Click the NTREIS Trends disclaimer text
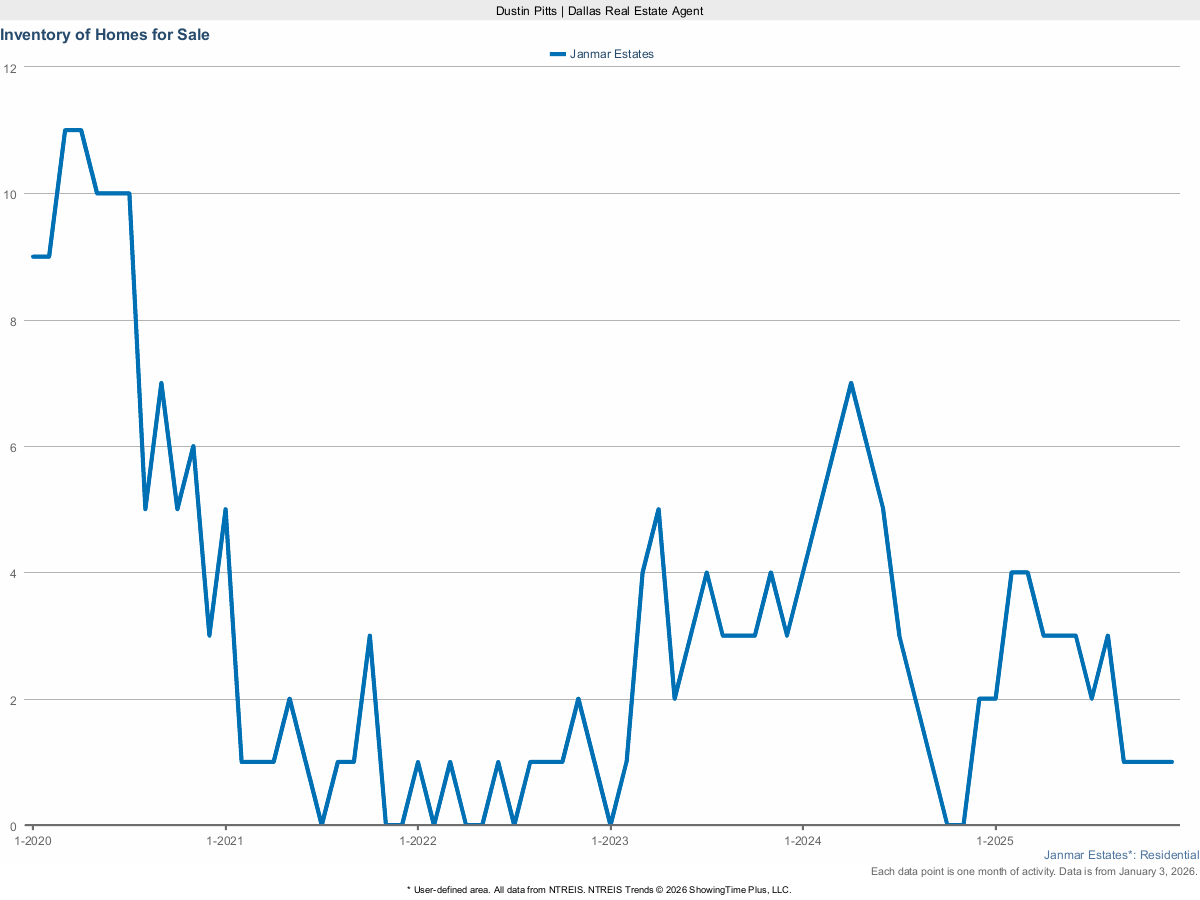This screenshot has height=900, width=1200. coord(598,889)
